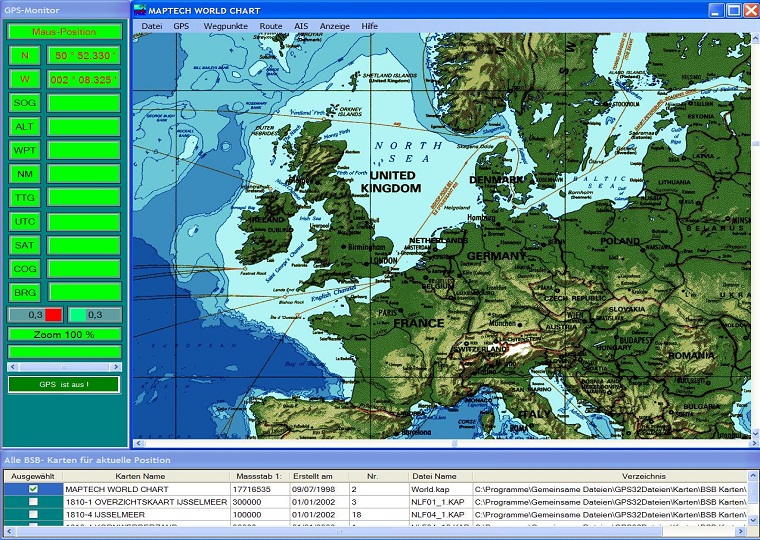The width and height of the screenshot is (760, 540).
Task: Click the empty UTC value field
Action: coord(84,222)
